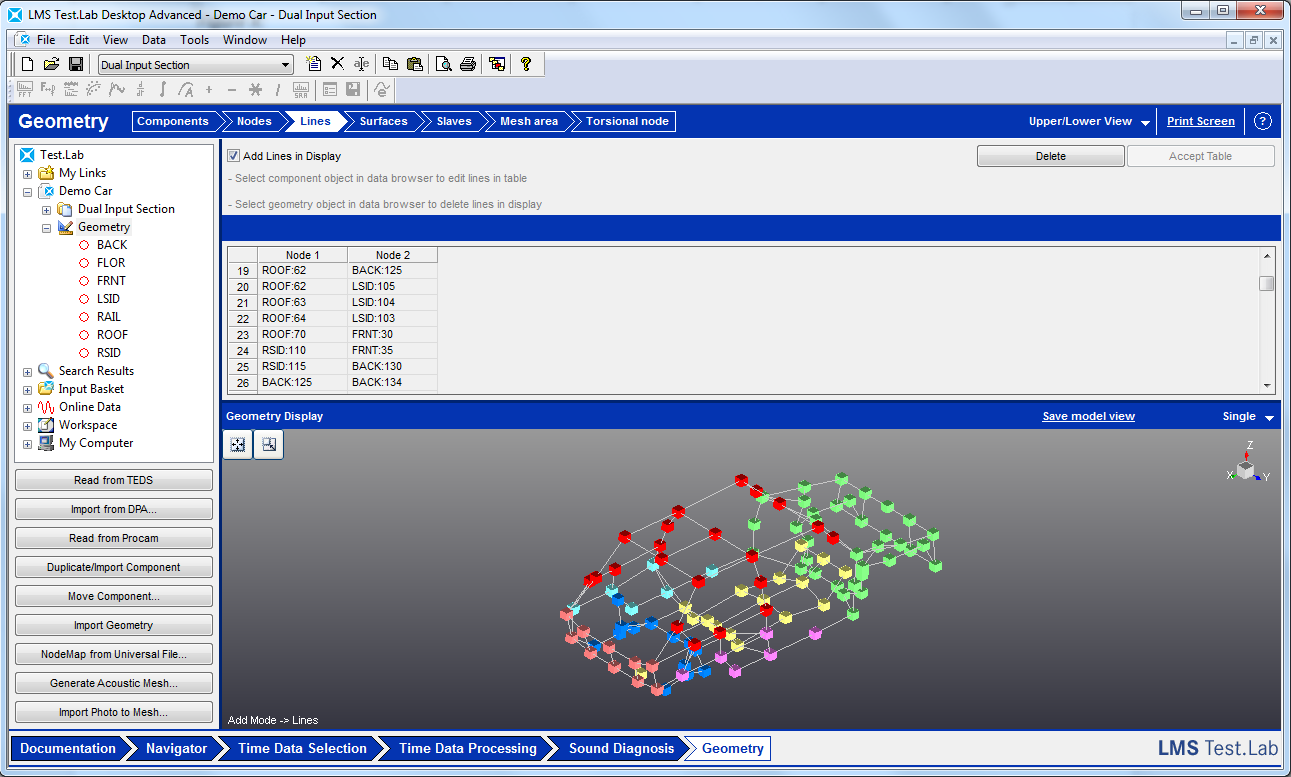This screenshot has height=777, width=1291.
Task: Click the A-weighting curve toolbar icon
Action: [x=186, y=90]
